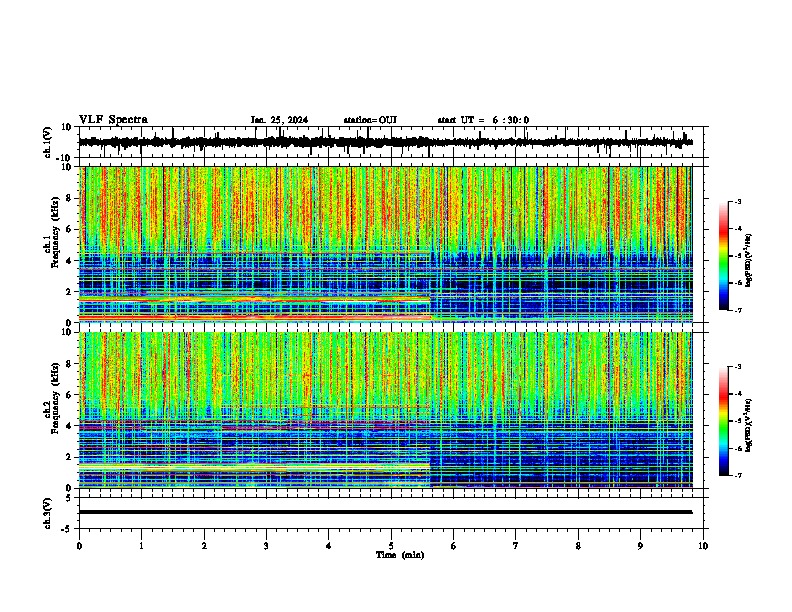792x612 pixels.
Task: Click the ch.1 spectrogram panel
Action: tap(385, 244)
